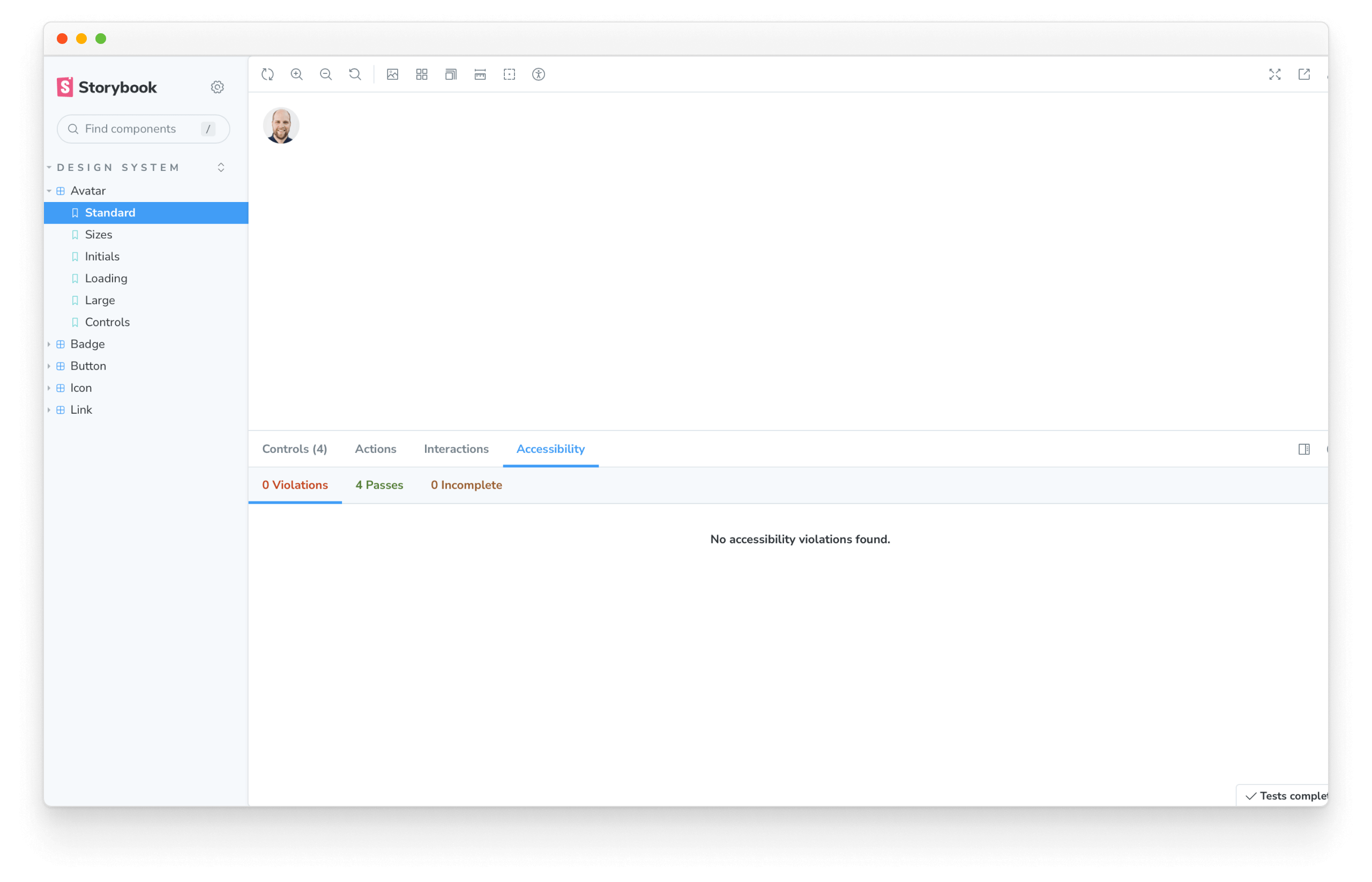The height and width of the screenshot is (882, 1372).
Task: Select the Sizes story under Avatar
Action: 98,234
